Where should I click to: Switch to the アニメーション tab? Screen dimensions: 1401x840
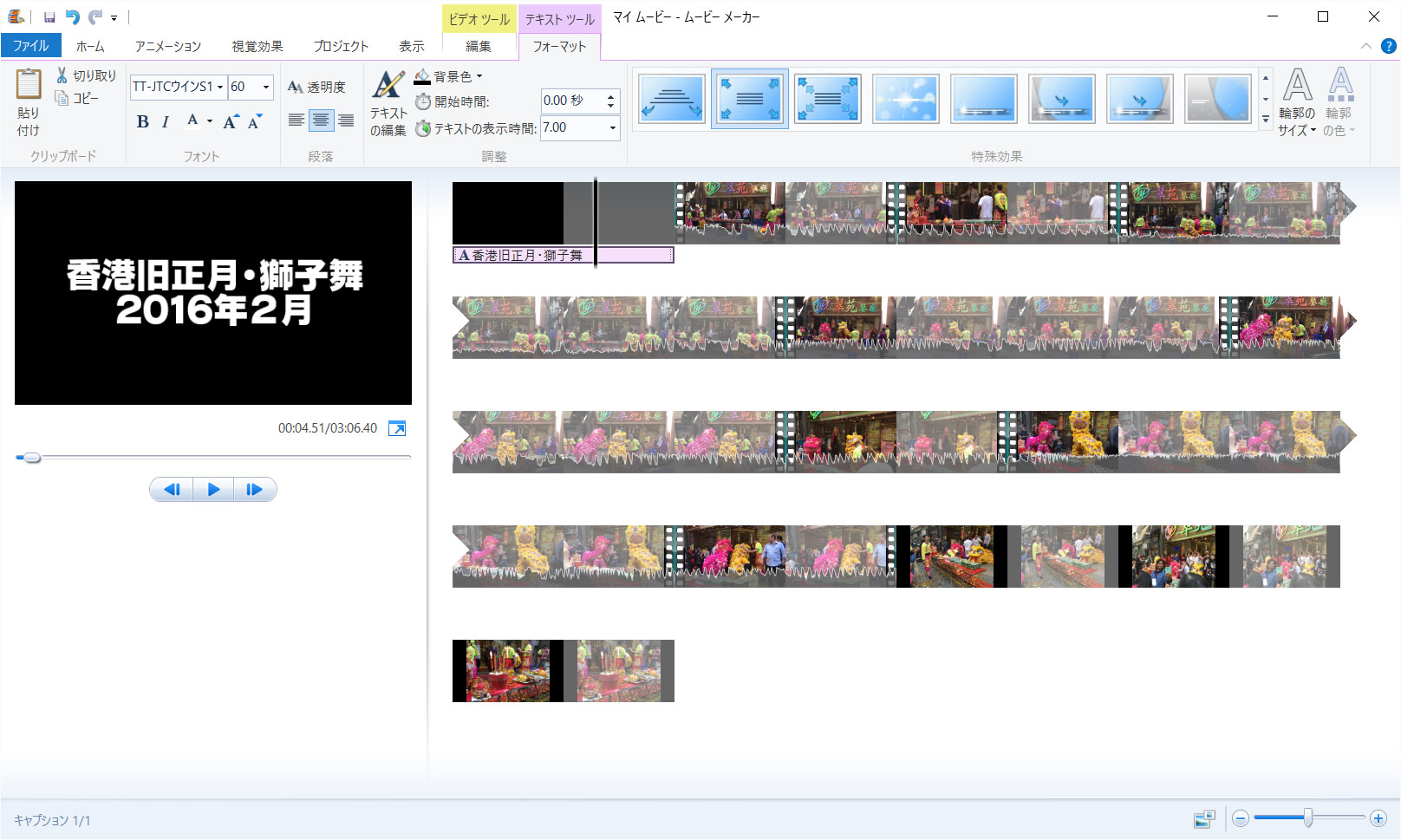click(x=167, y=46)
